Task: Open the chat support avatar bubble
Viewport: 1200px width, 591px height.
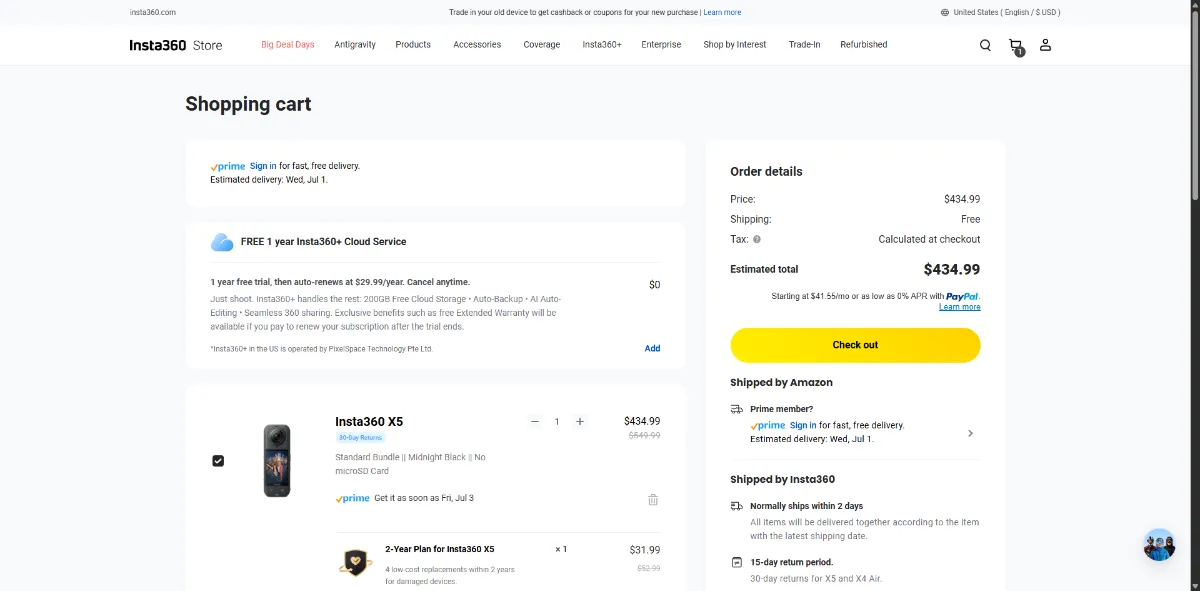Action: [1159, 545]
